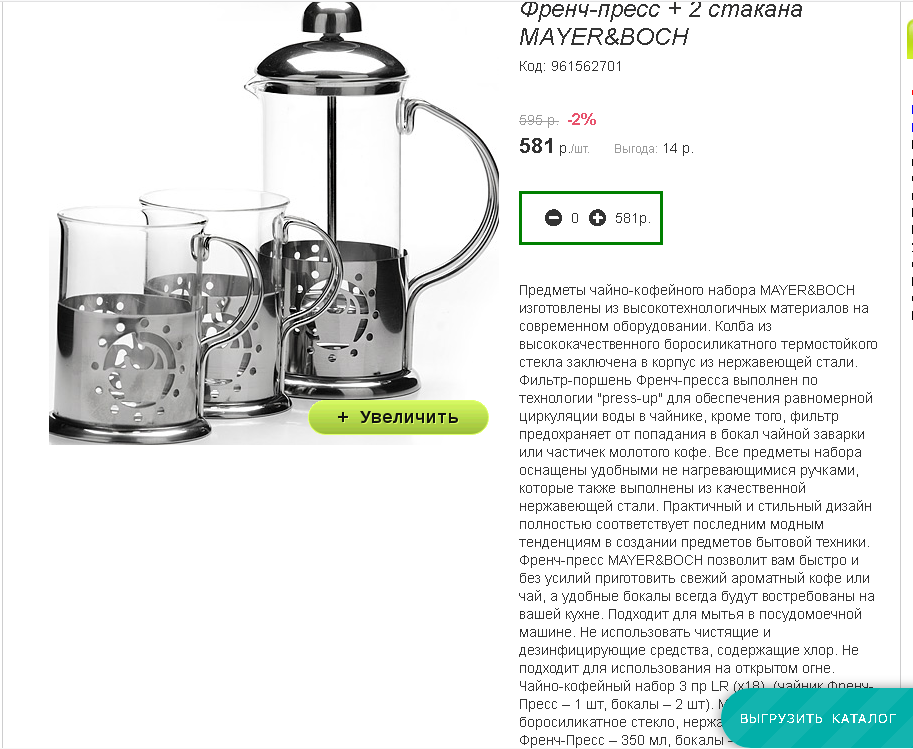The width and height of the screenshot is (913, 749).
Task: Click the 581р. total beside the plus icon
Action: [633, 218]
